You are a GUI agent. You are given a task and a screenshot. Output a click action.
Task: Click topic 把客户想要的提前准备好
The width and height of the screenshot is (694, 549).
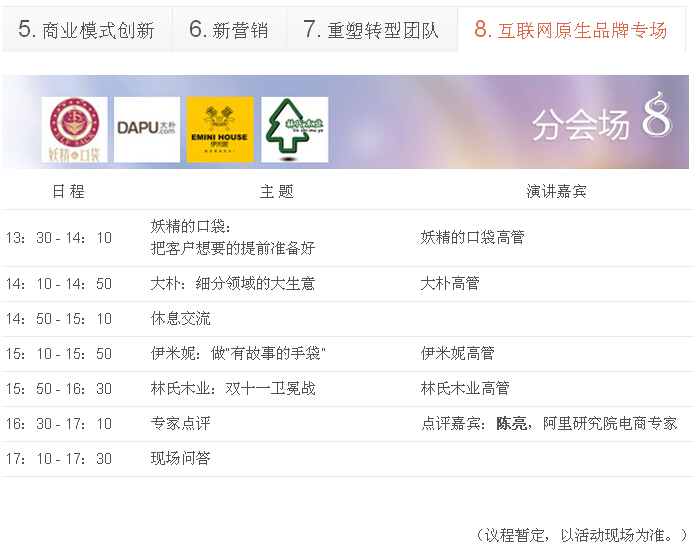coord(233,248)
